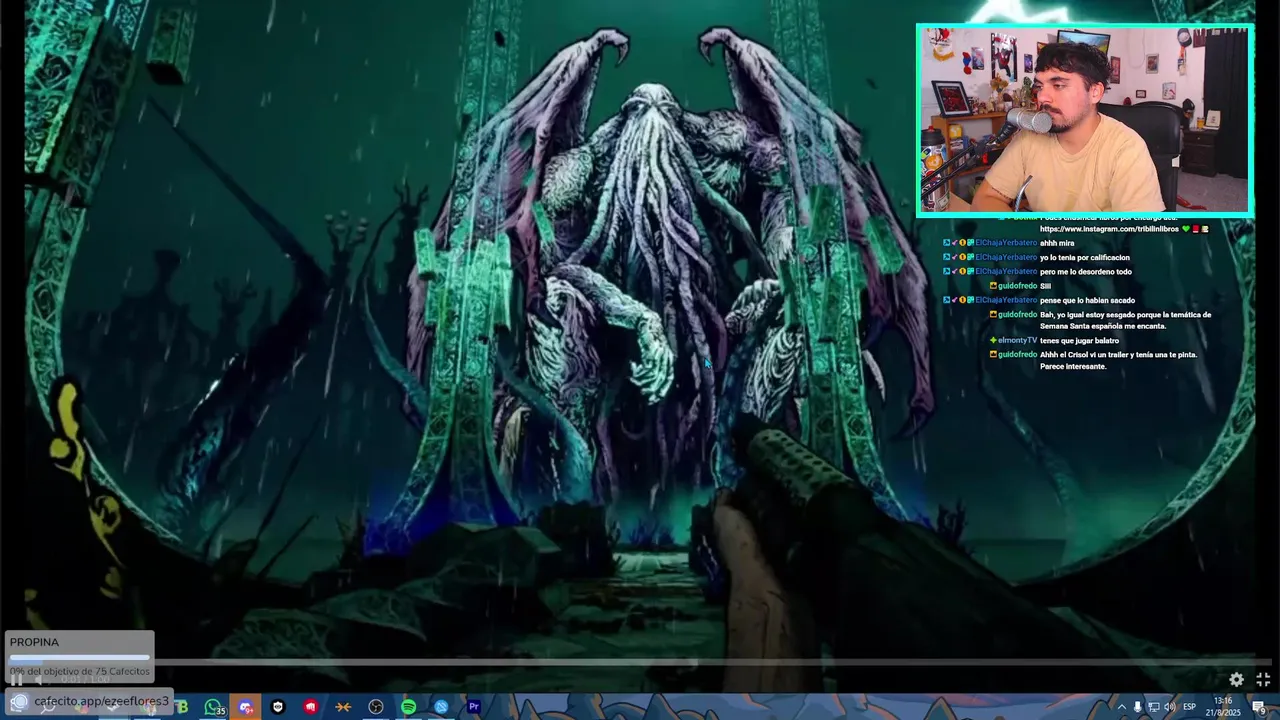Click chat message "pense que lo habian sacado"
Screen dimensions: 1280x720
coord(1087,300)
